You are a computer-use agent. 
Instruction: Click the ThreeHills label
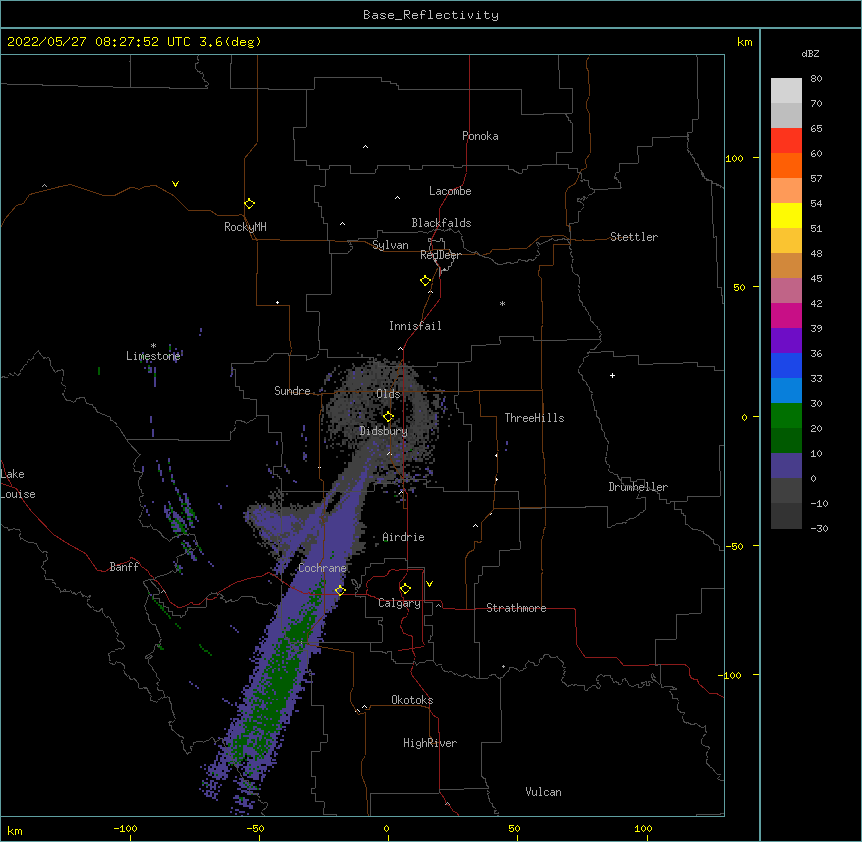[x=534, y=418]
